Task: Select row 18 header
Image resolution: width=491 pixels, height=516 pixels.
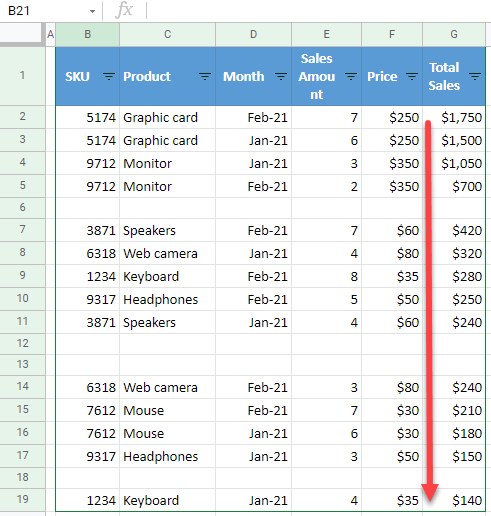Action: (22, 478)
